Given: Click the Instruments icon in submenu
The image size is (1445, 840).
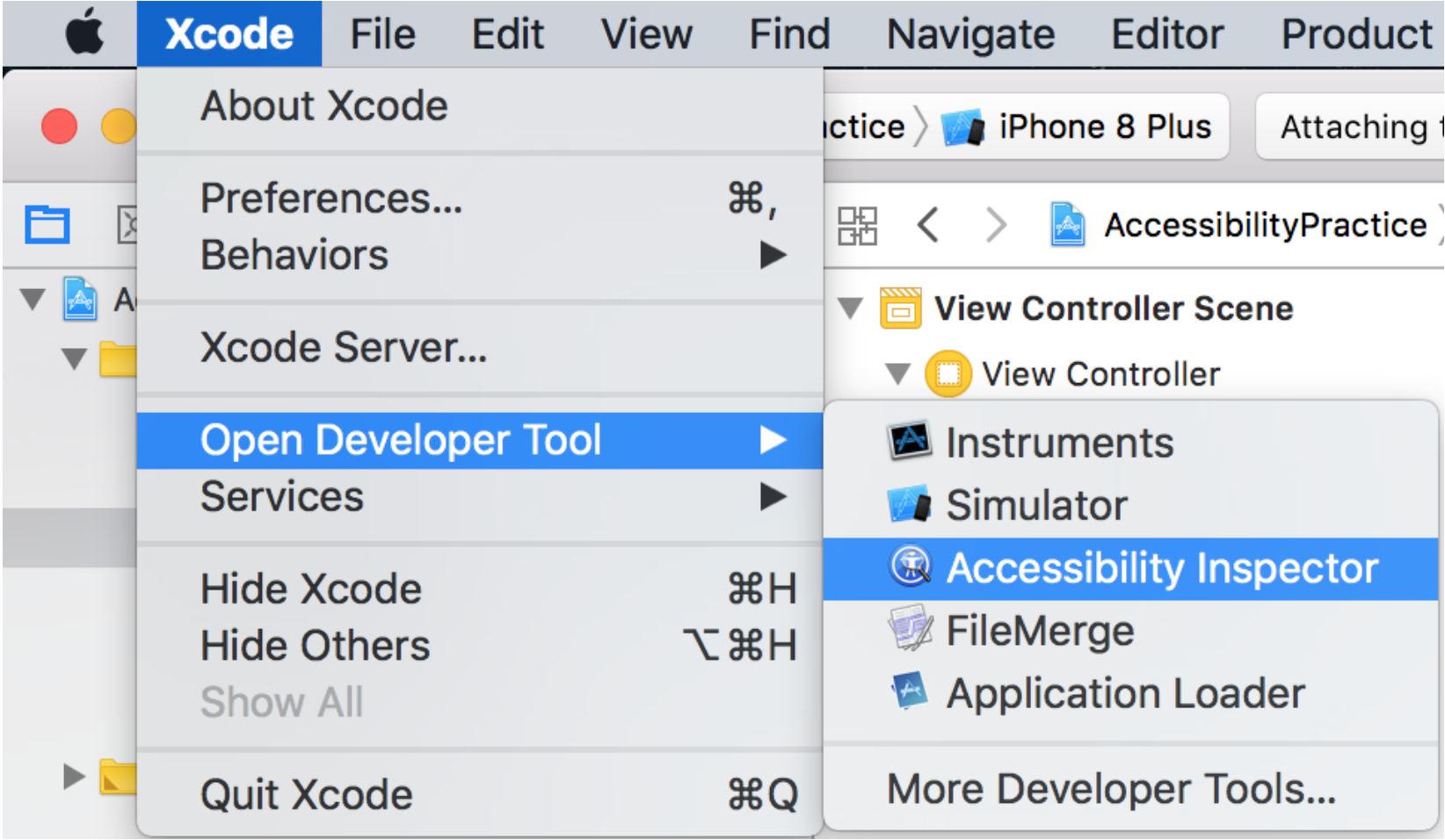Looking at the screenshot, I should (909, 441).
